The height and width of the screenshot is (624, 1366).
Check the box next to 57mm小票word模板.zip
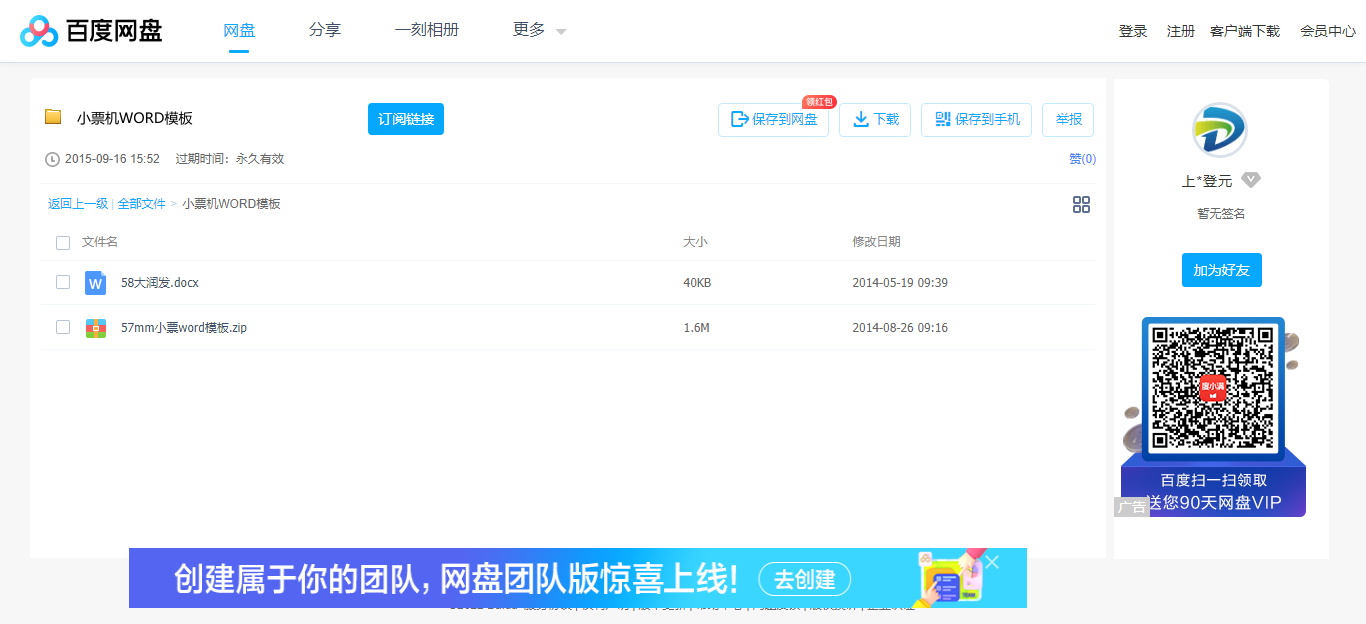click(x=63, y=327)
